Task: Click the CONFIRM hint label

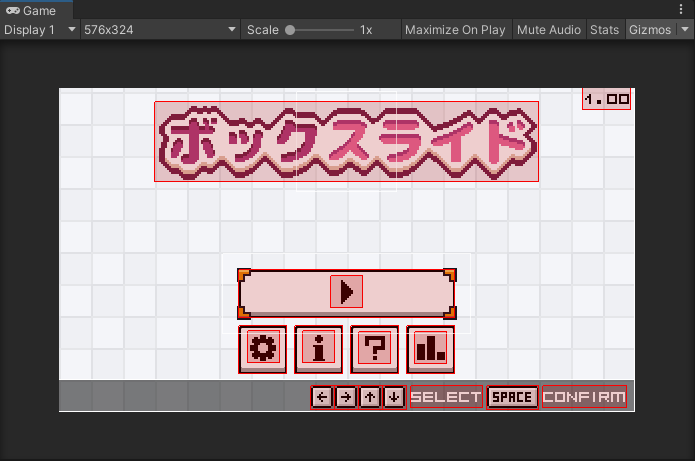Action: click(x=584, y=397)
